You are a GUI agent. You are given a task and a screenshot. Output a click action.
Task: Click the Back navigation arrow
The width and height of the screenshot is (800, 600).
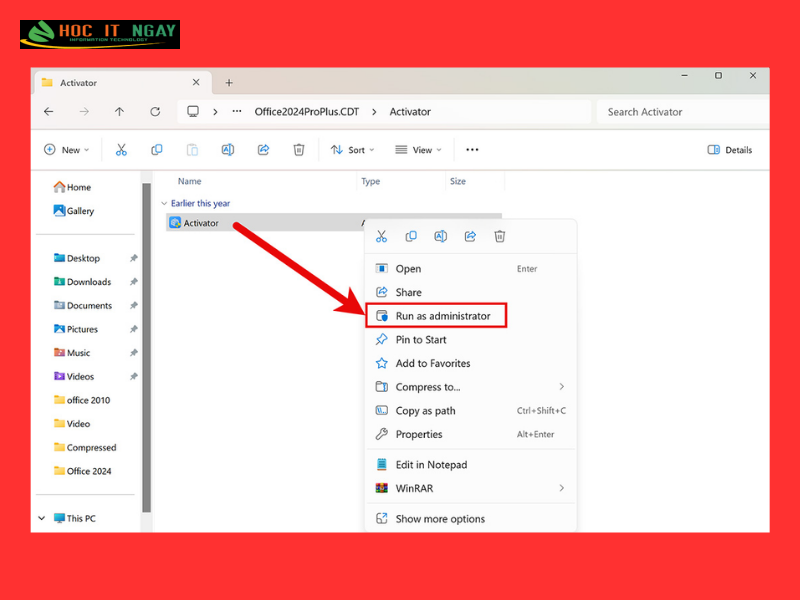click(x=48, y=111)
